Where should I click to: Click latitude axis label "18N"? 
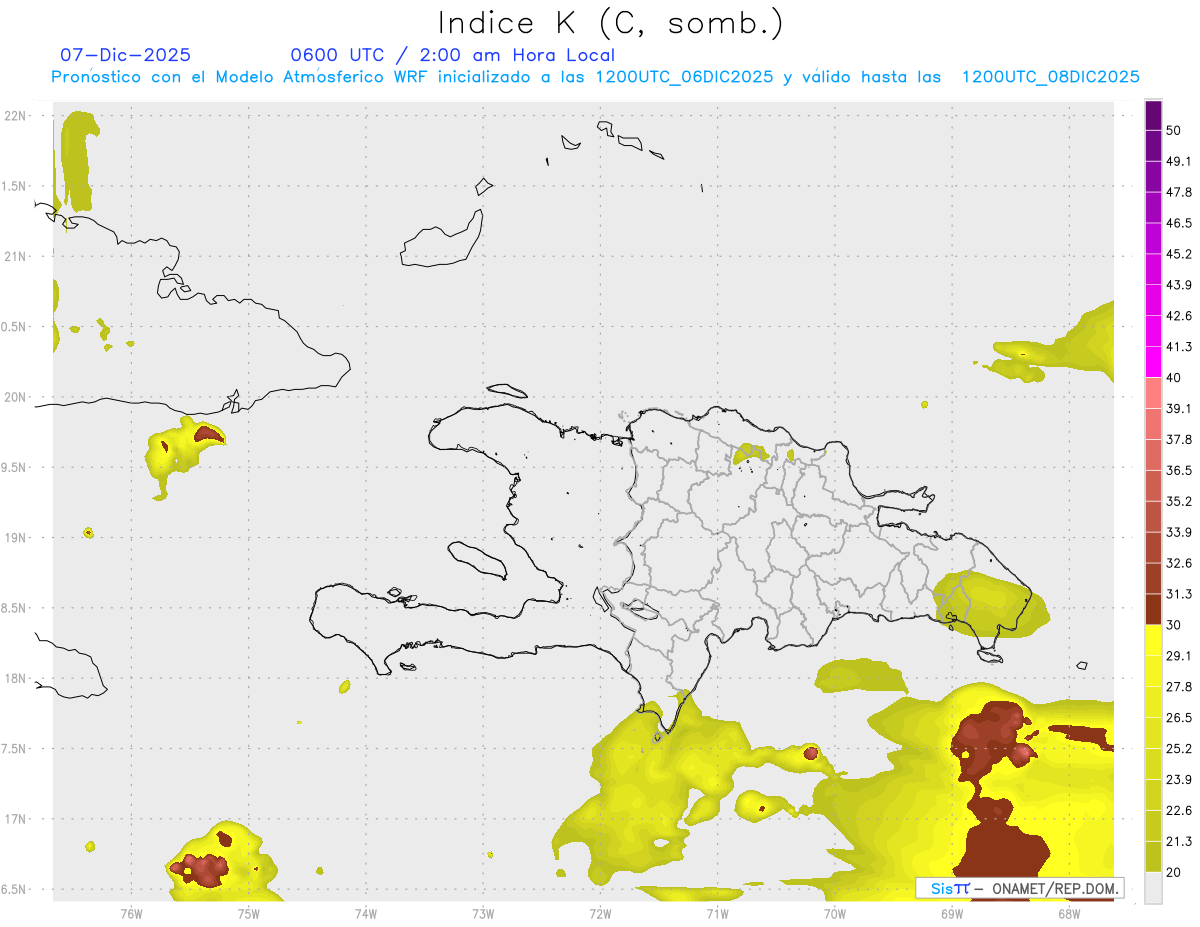pos(16,678)
